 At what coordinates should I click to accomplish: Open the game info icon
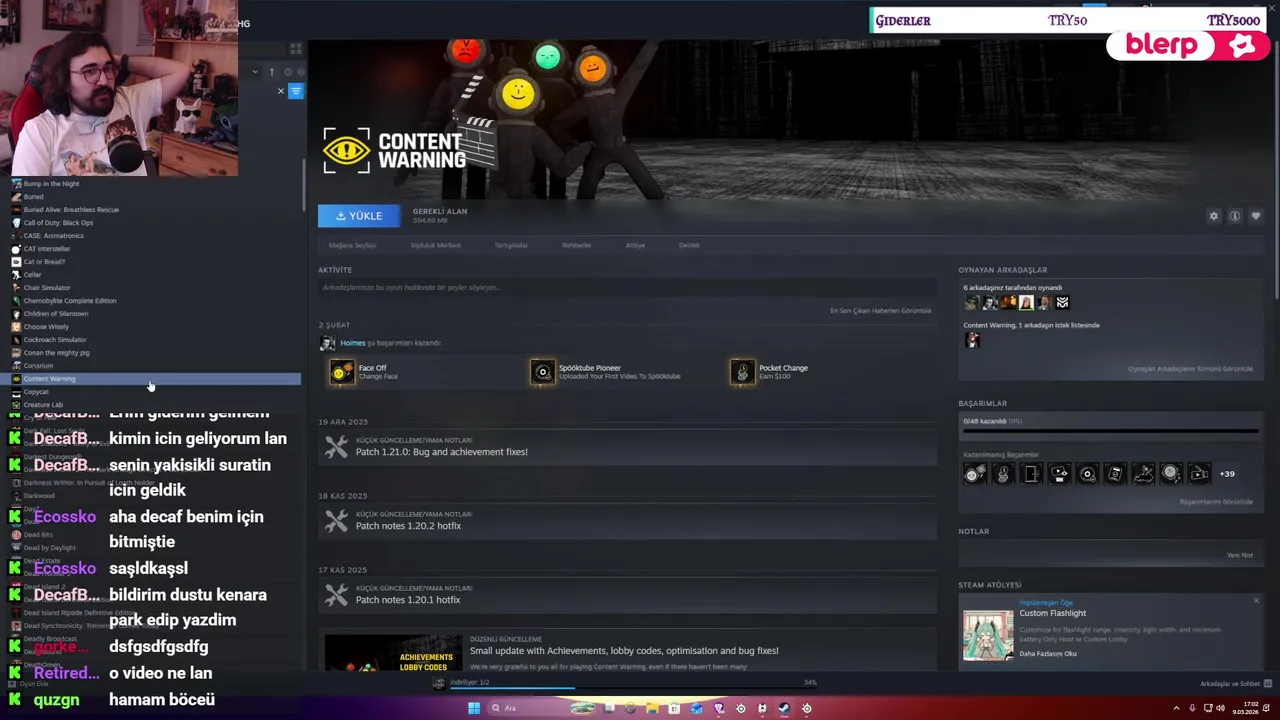pyautogui.click(x=1235, y=216)
